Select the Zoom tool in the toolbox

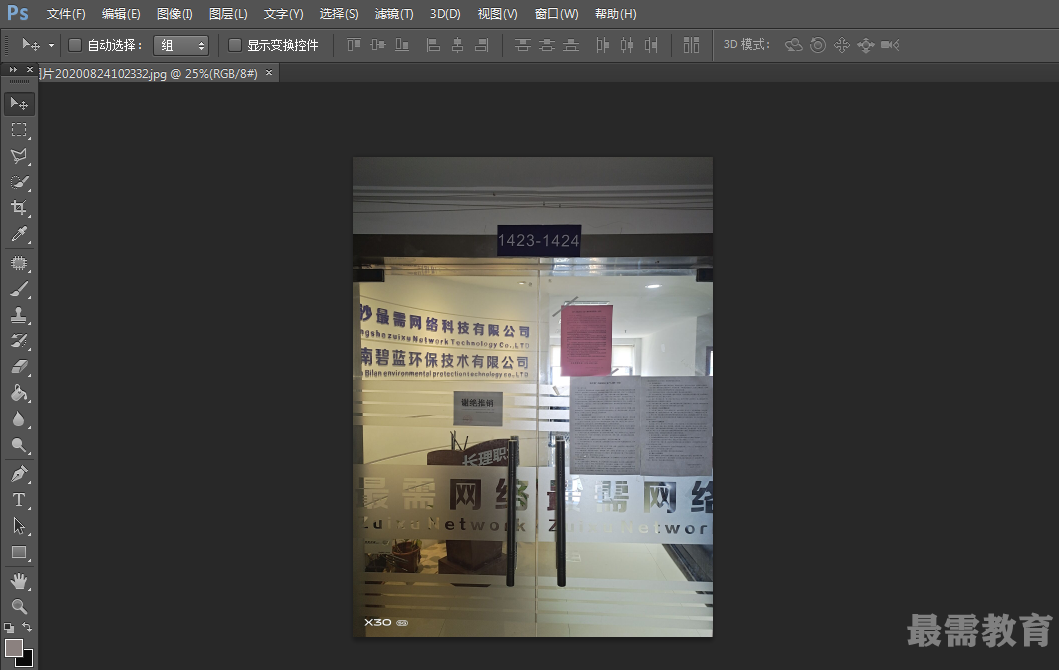pyautogui.click(x=19, y=607)
